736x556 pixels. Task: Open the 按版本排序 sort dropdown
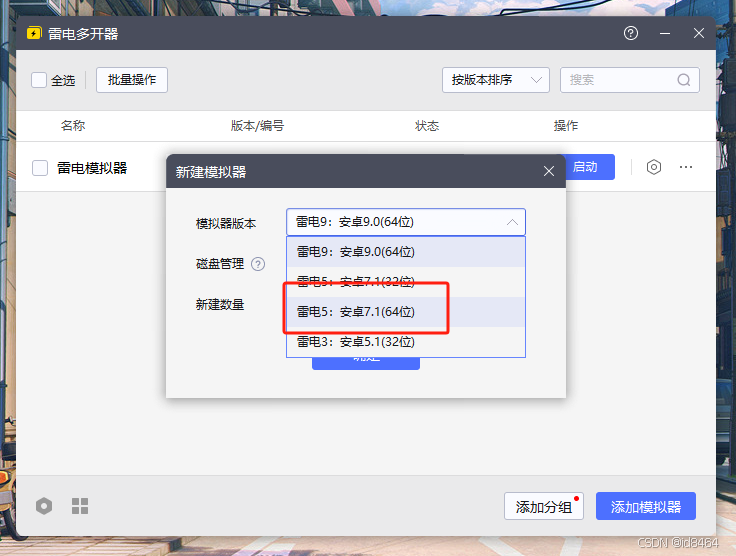coord(496,80)
